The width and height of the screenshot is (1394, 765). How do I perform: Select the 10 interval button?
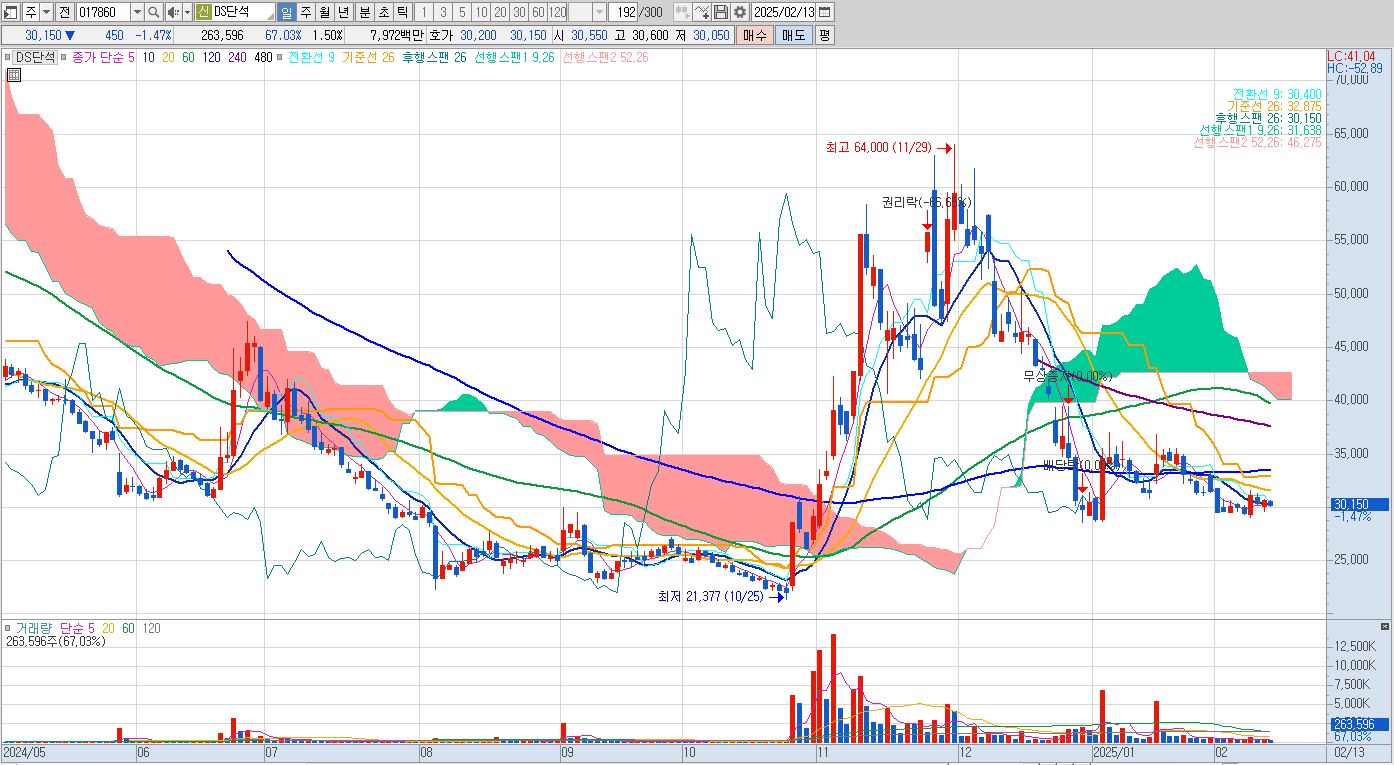click(481, 12)
